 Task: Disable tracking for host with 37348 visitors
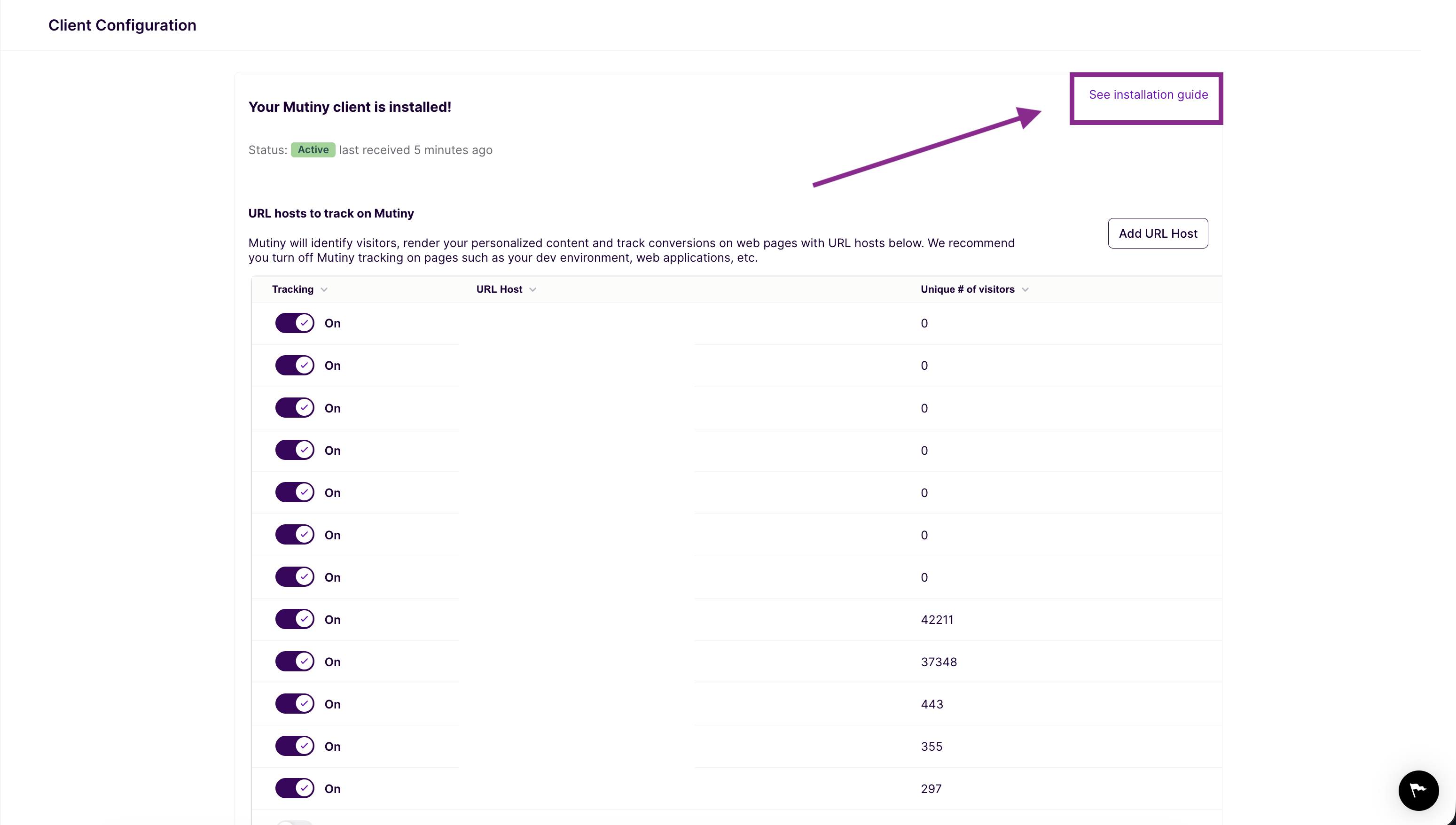coord(295,661)
